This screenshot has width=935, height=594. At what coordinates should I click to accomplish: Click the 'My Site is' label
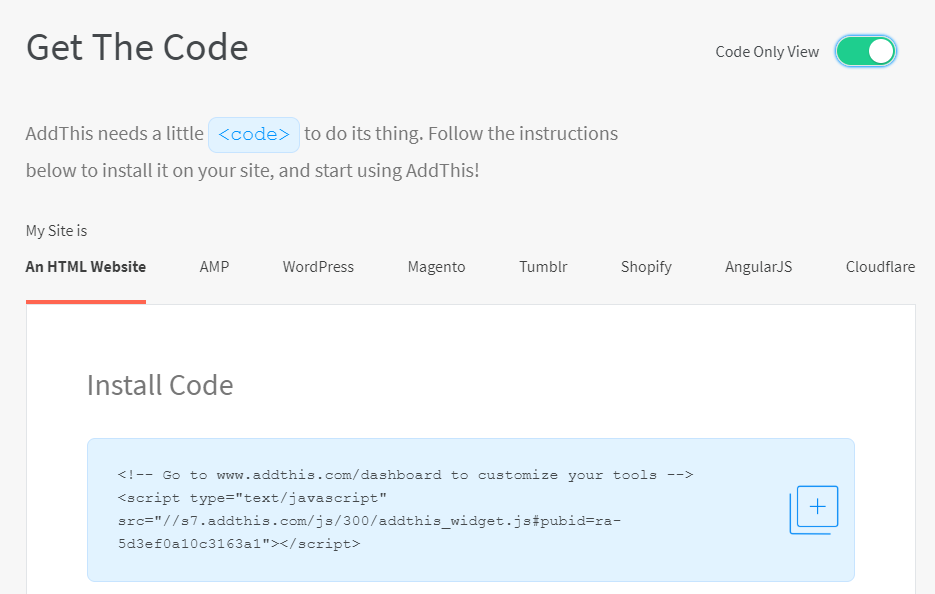coord(57,231)
